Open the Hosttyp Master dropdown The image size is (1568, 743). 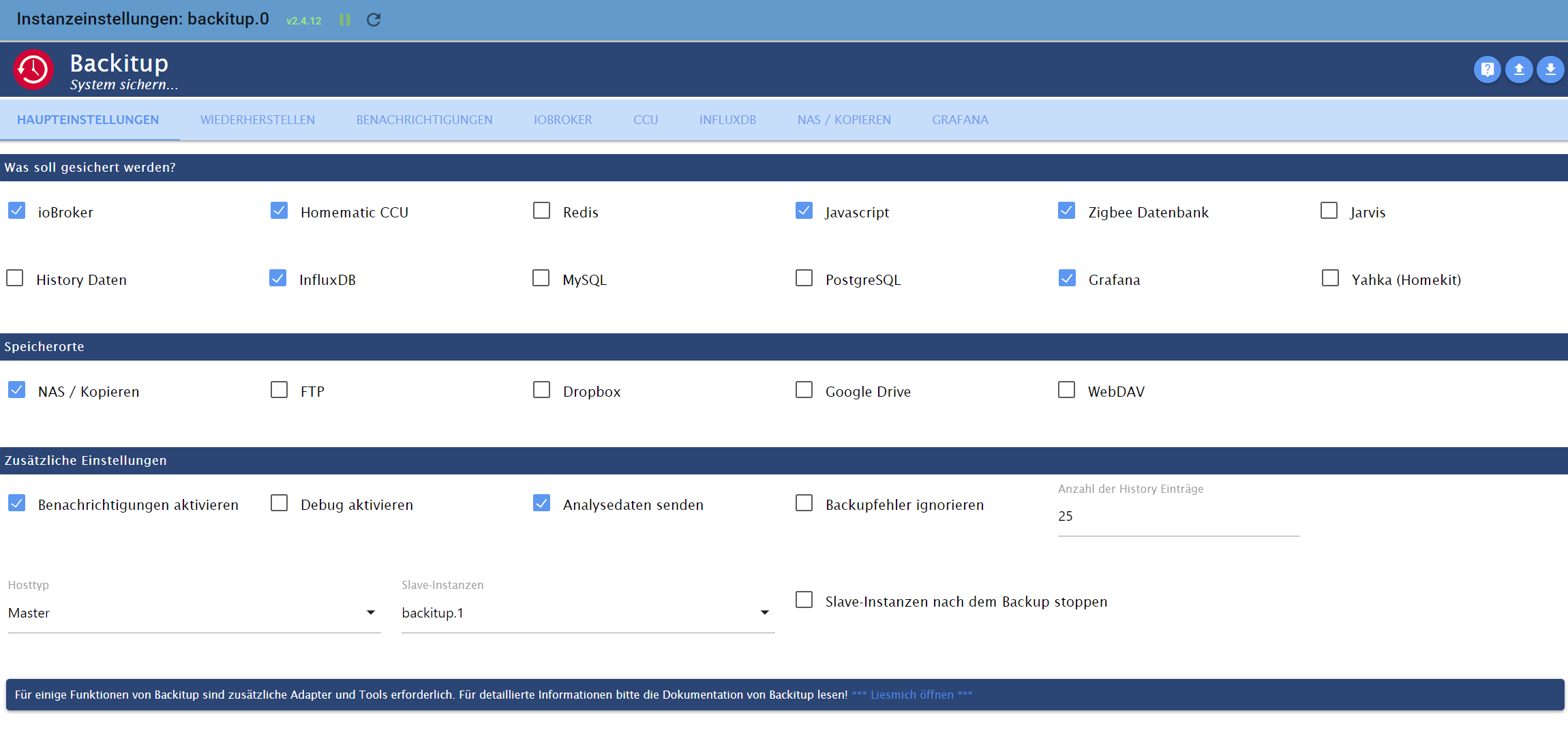(x=194, y=613)
